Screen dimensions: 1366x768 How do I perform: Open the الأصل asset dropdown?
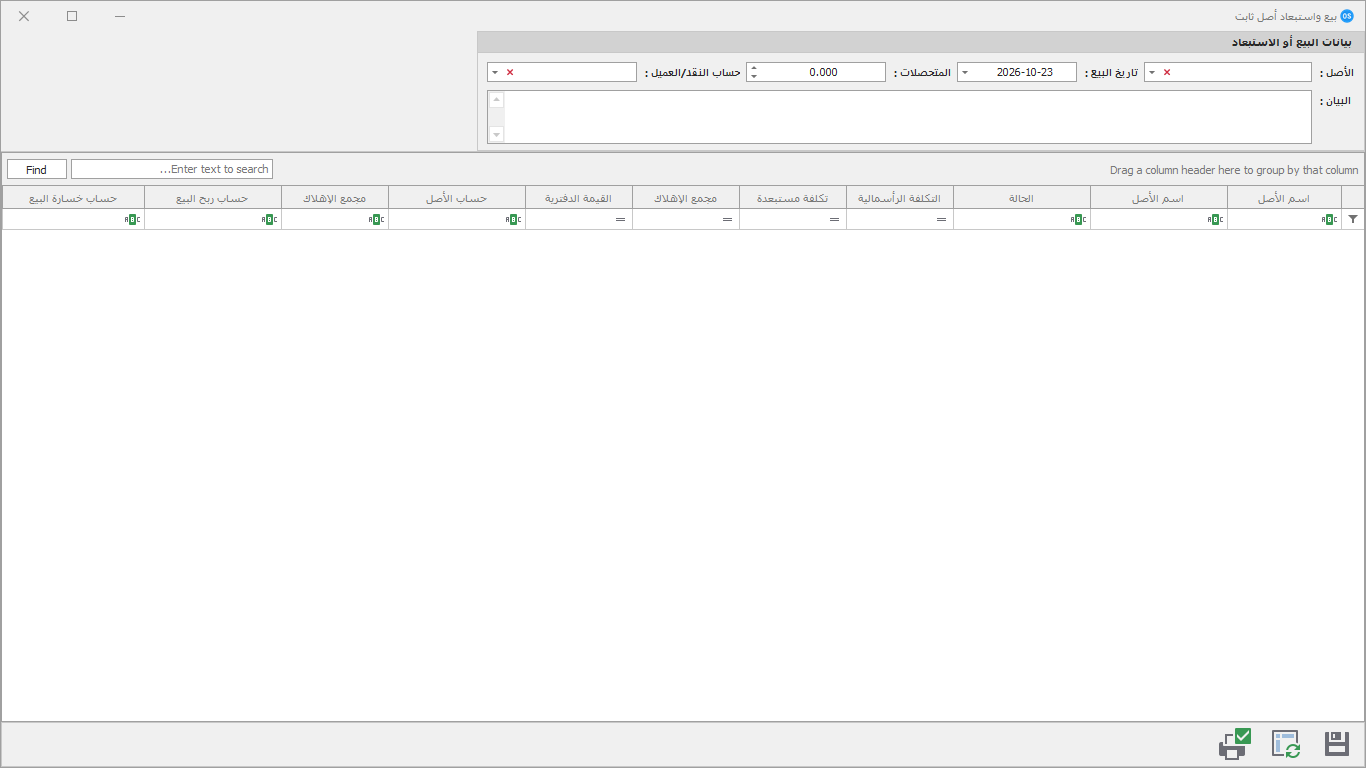(1152, 72)
